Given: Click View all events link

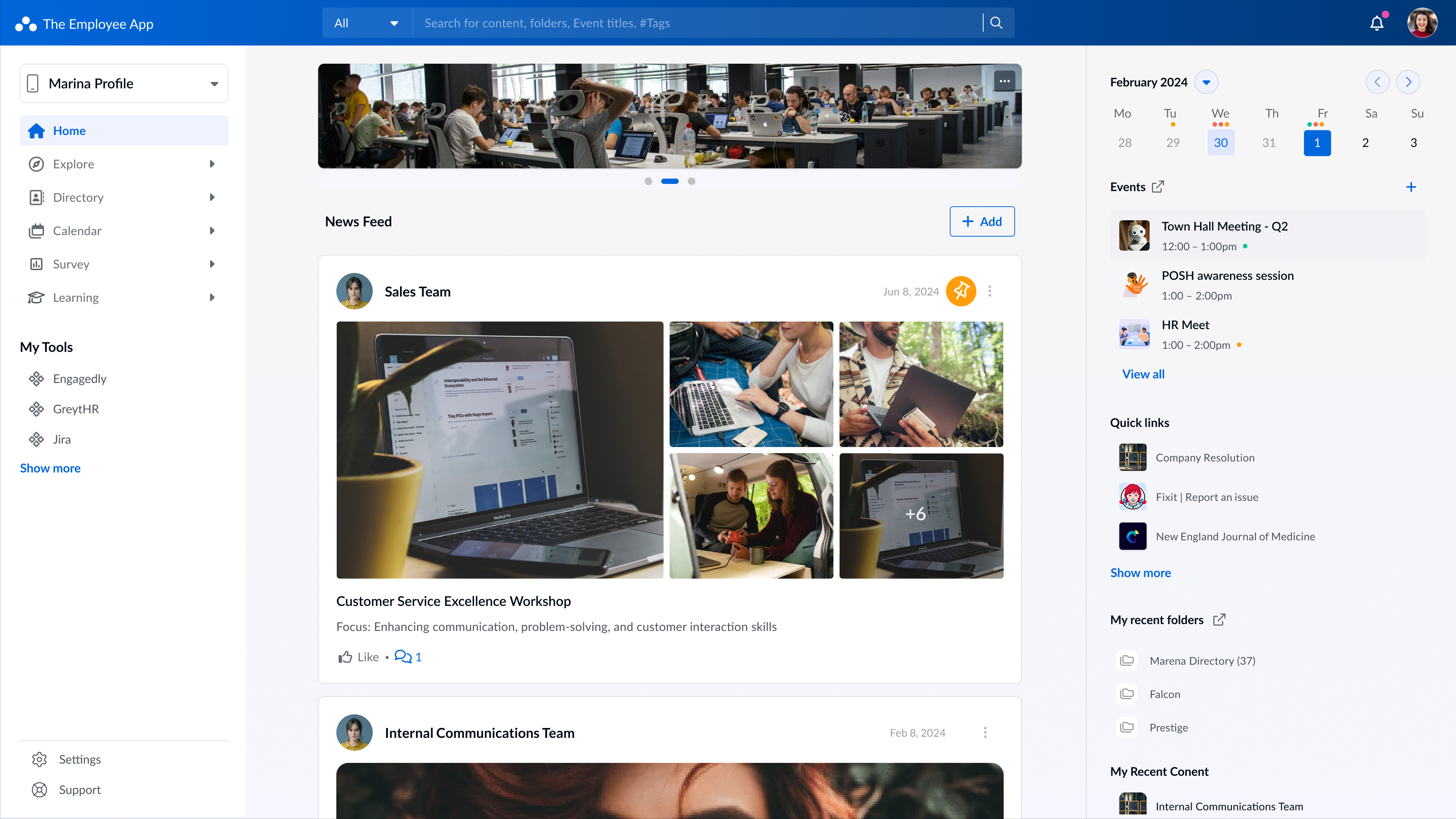Looking at the screenshot, I should [x=1143, y=374].
